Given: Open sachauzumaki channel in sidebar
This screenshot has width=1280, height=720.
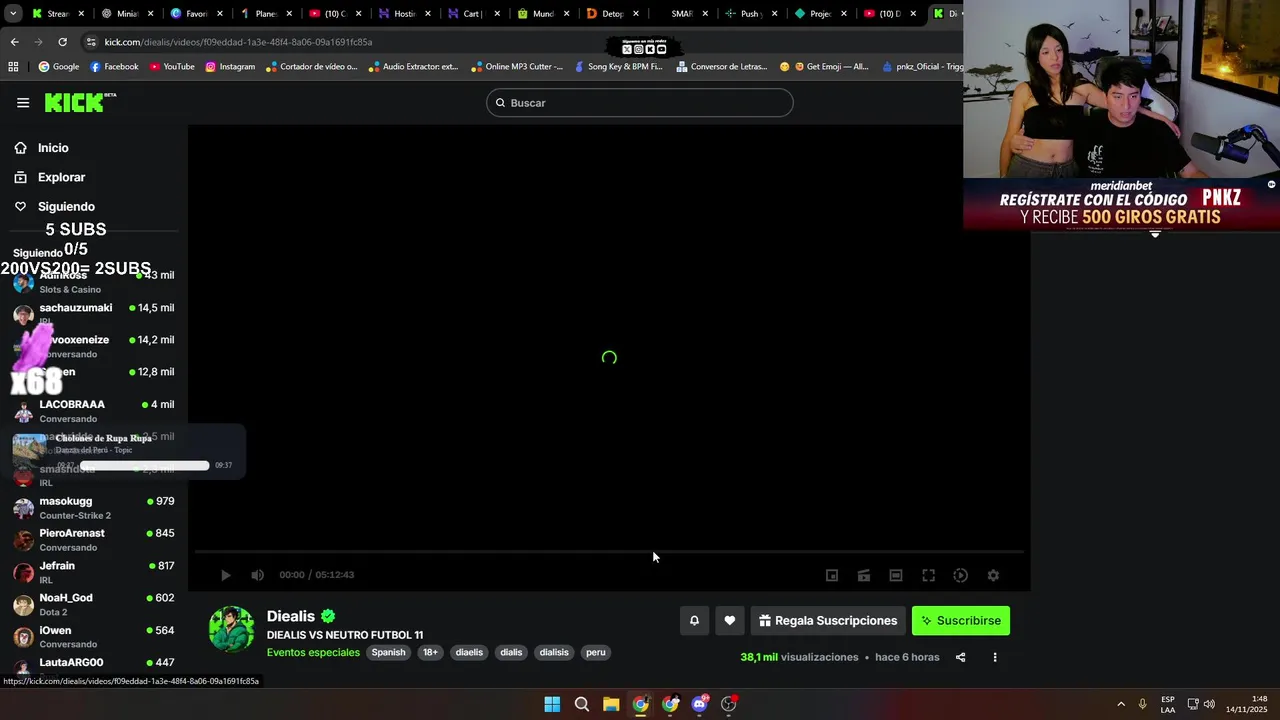Looking at the screenshot, I should (x=94, y=314).
